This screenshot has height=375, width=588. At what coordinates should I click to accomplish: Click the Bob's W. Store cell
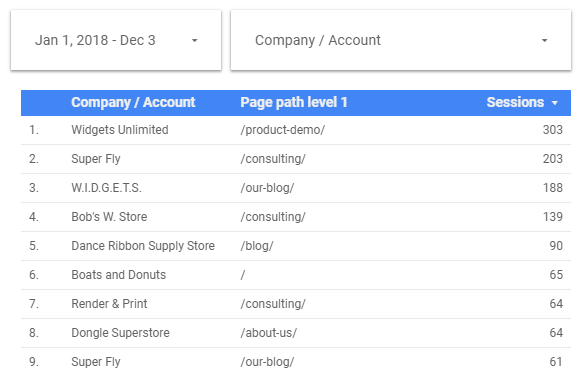[109, 217]
